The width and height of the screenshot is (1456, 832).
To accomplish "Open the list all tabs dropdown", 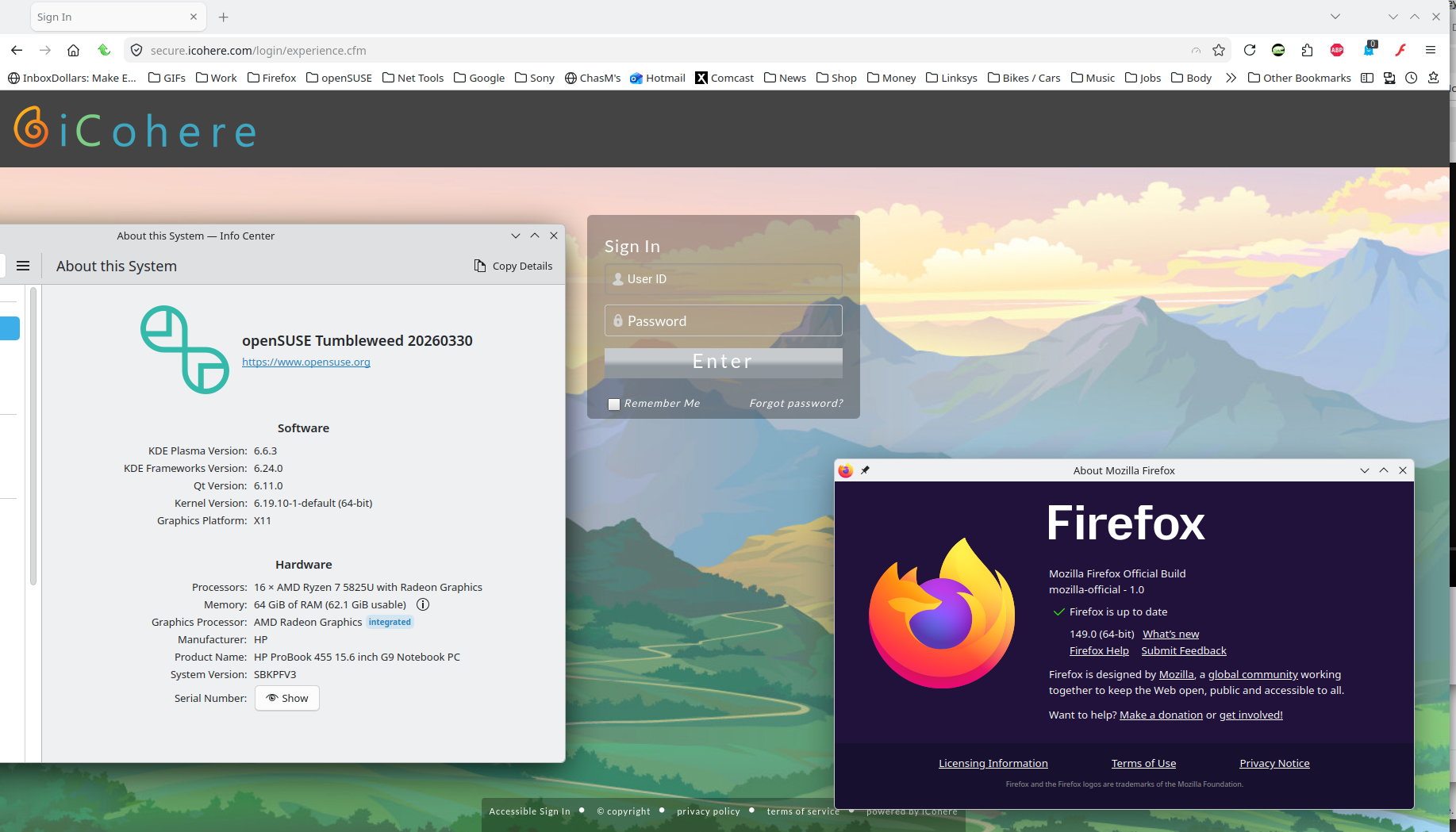I will point(1335,17).
